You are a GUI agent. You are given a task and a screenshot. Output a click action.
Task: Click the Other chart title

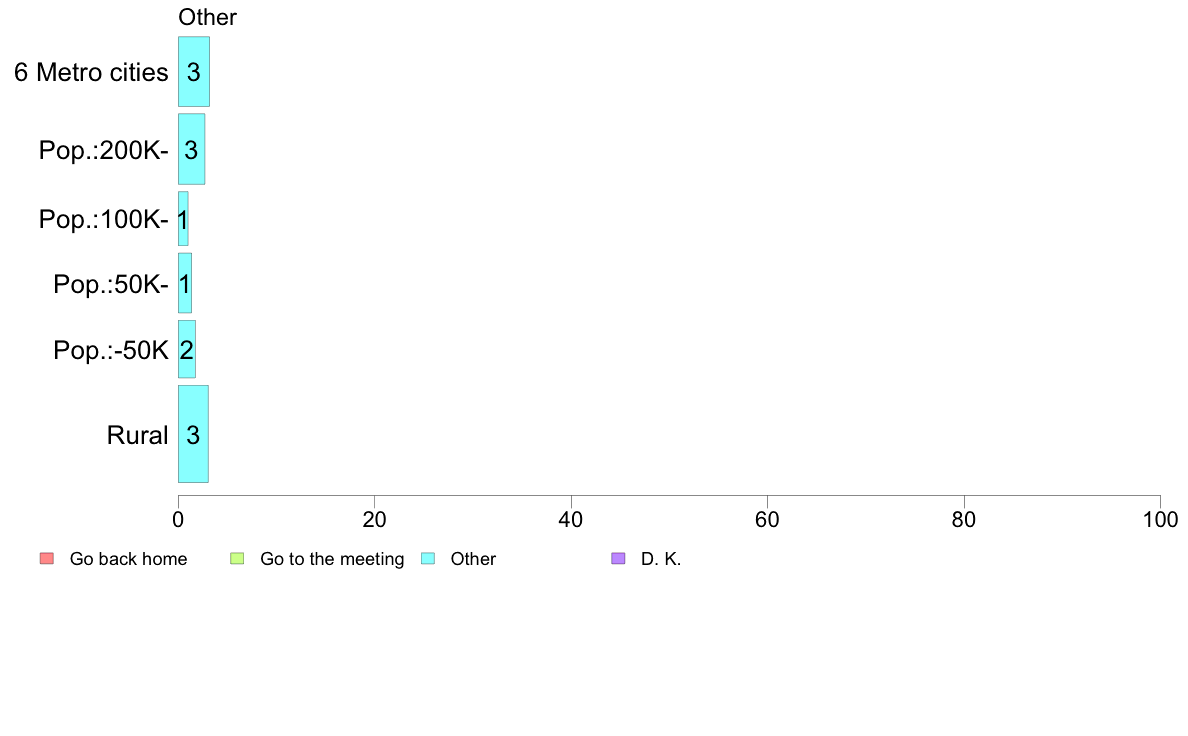coord(208,17)
